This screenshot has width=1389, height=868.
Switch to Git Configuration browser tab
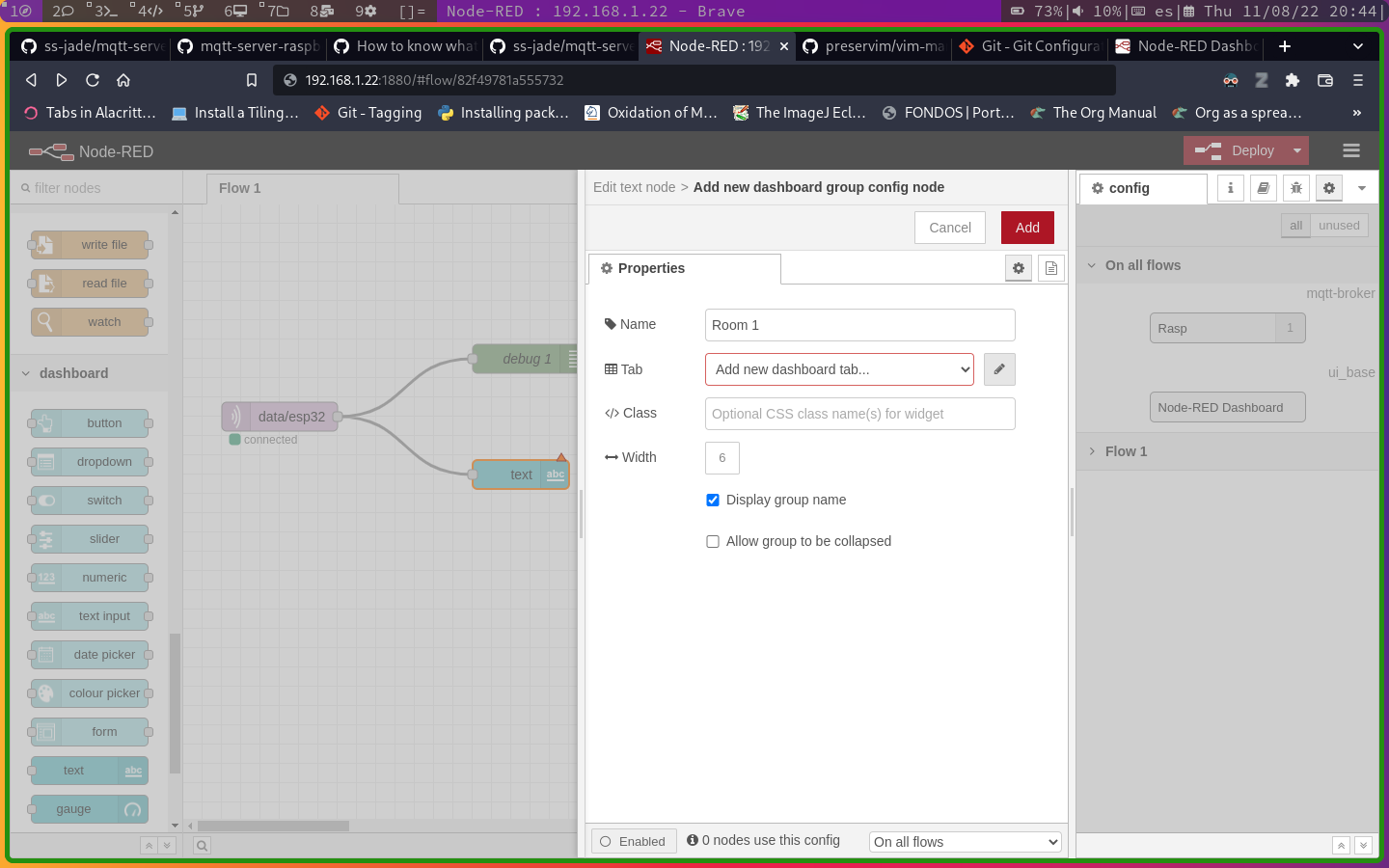click(1028, 46)
